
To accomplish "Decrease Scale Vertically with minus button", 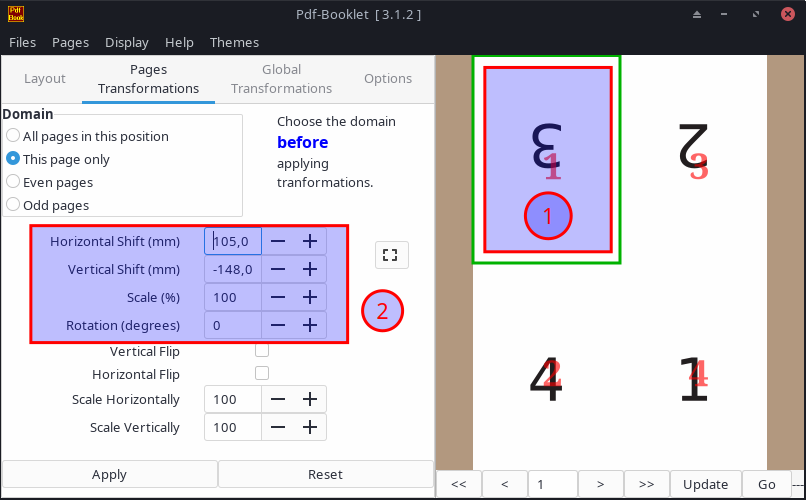I will pos(277,427).
